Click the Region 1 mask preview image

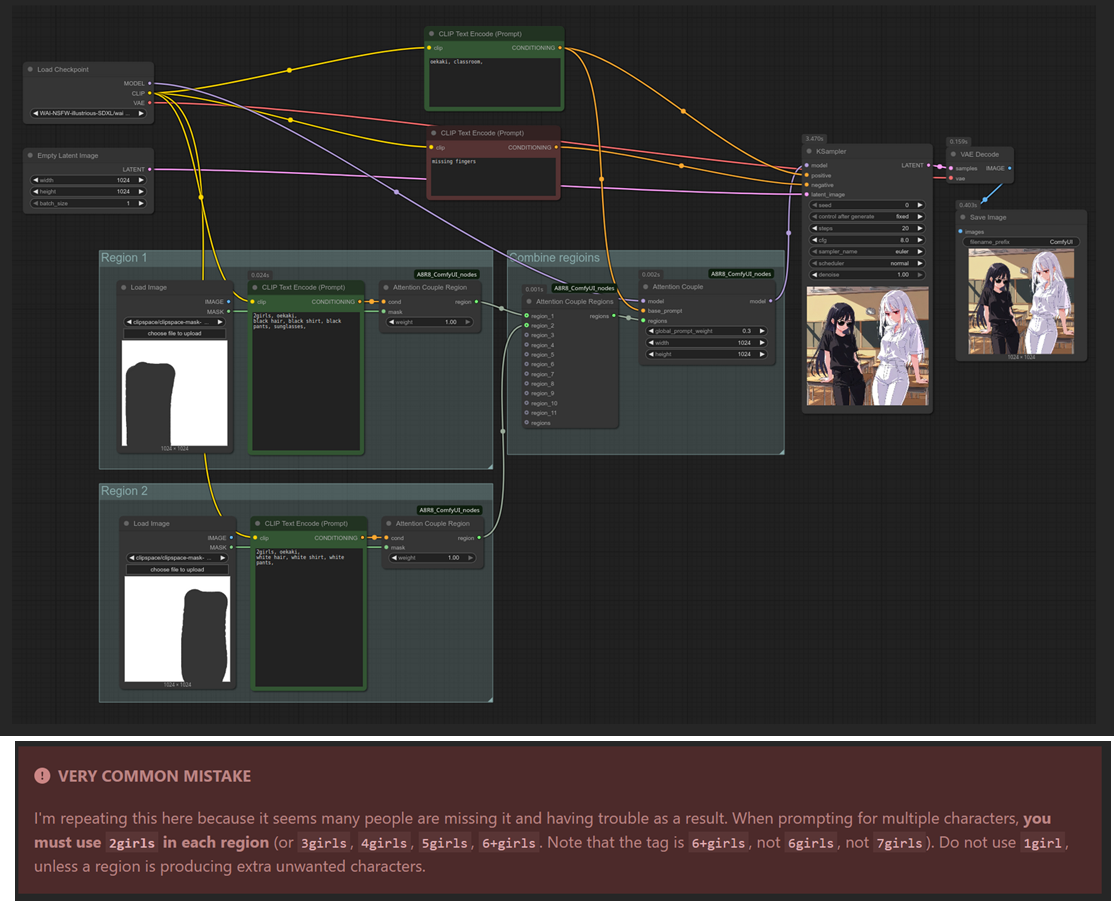pos(175,393)
